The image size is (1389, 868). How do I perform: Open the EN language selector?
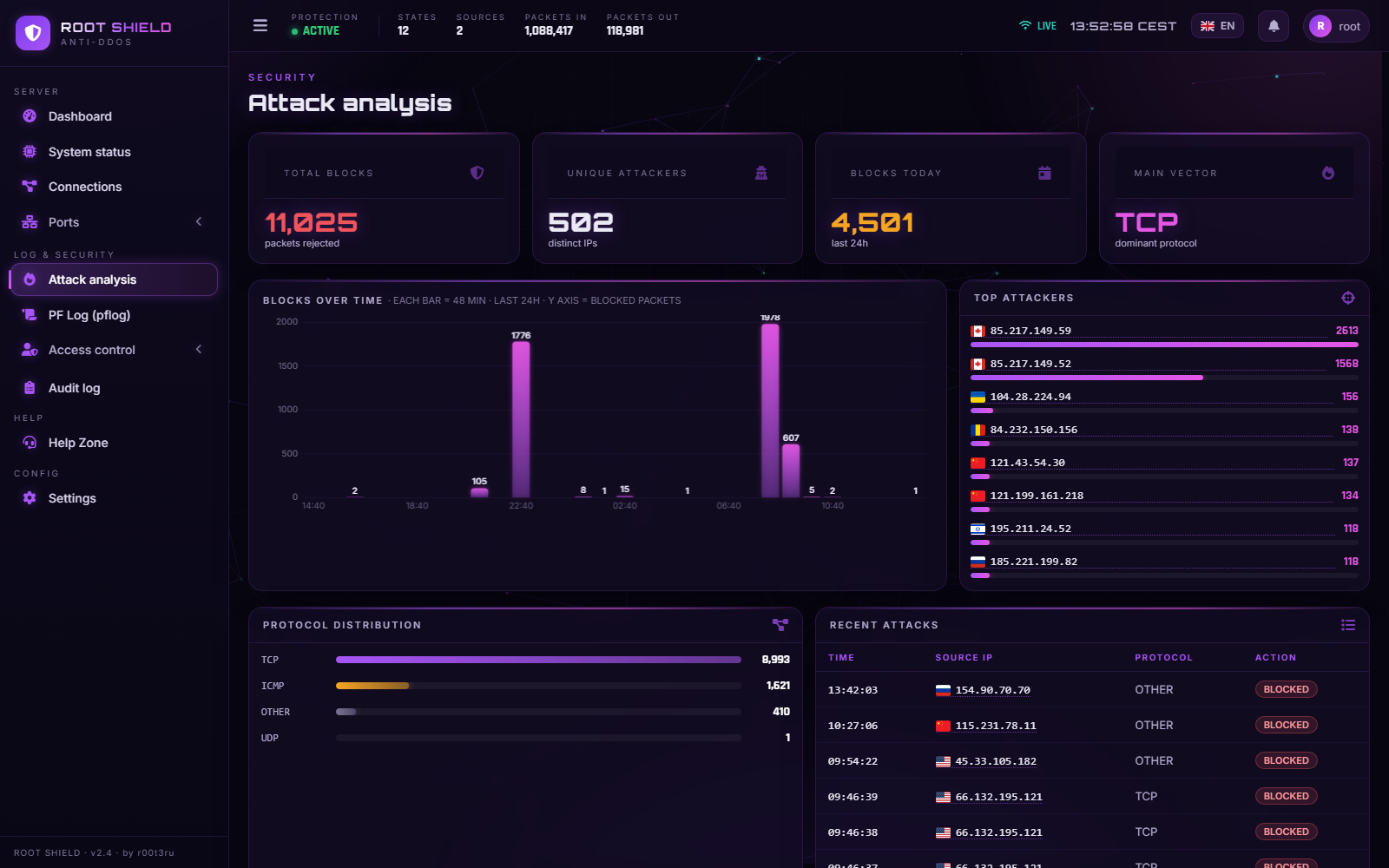[x=1217, y=26]
